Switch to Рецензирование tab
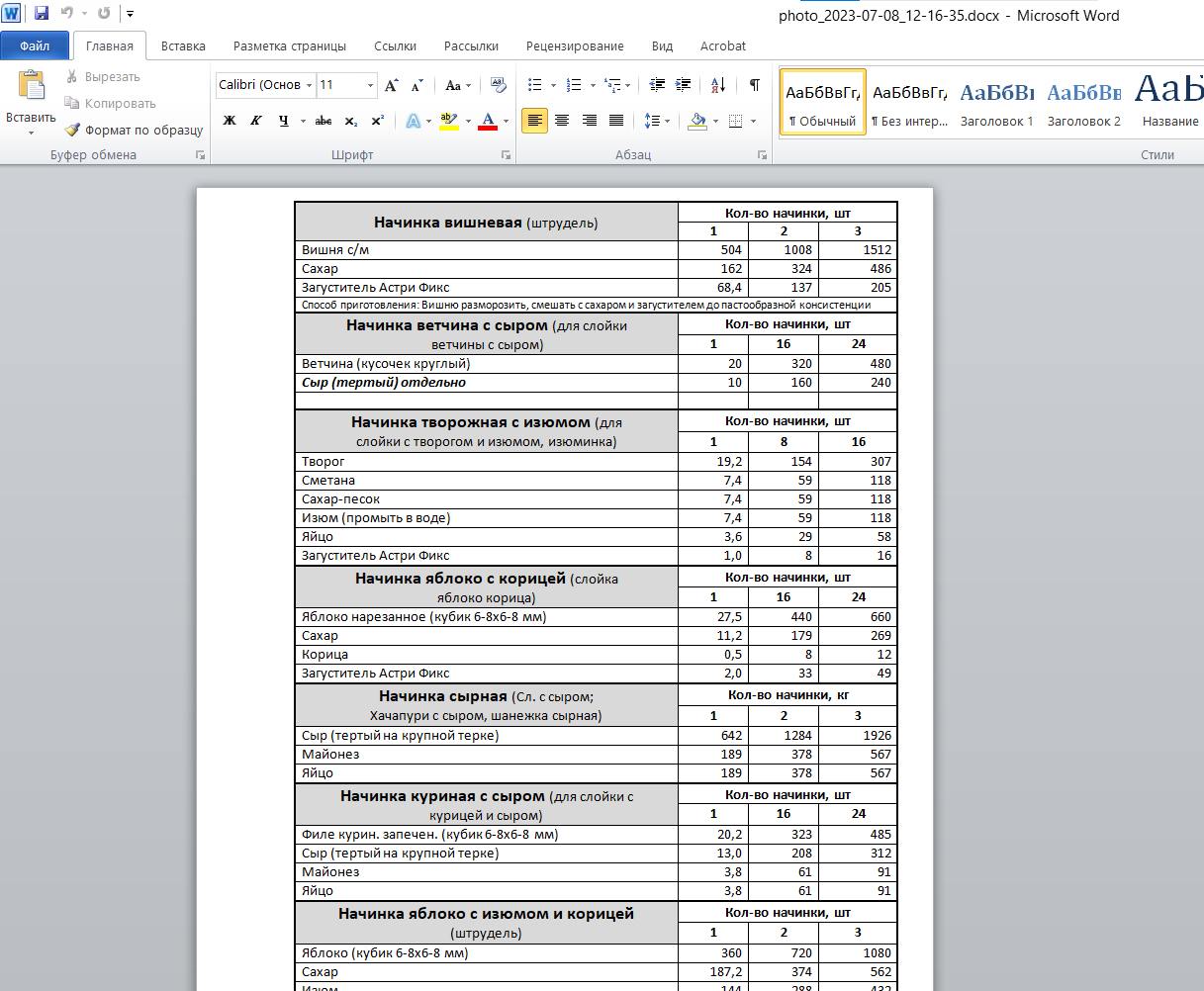The image size is (1204, 991). coord(575,45)
